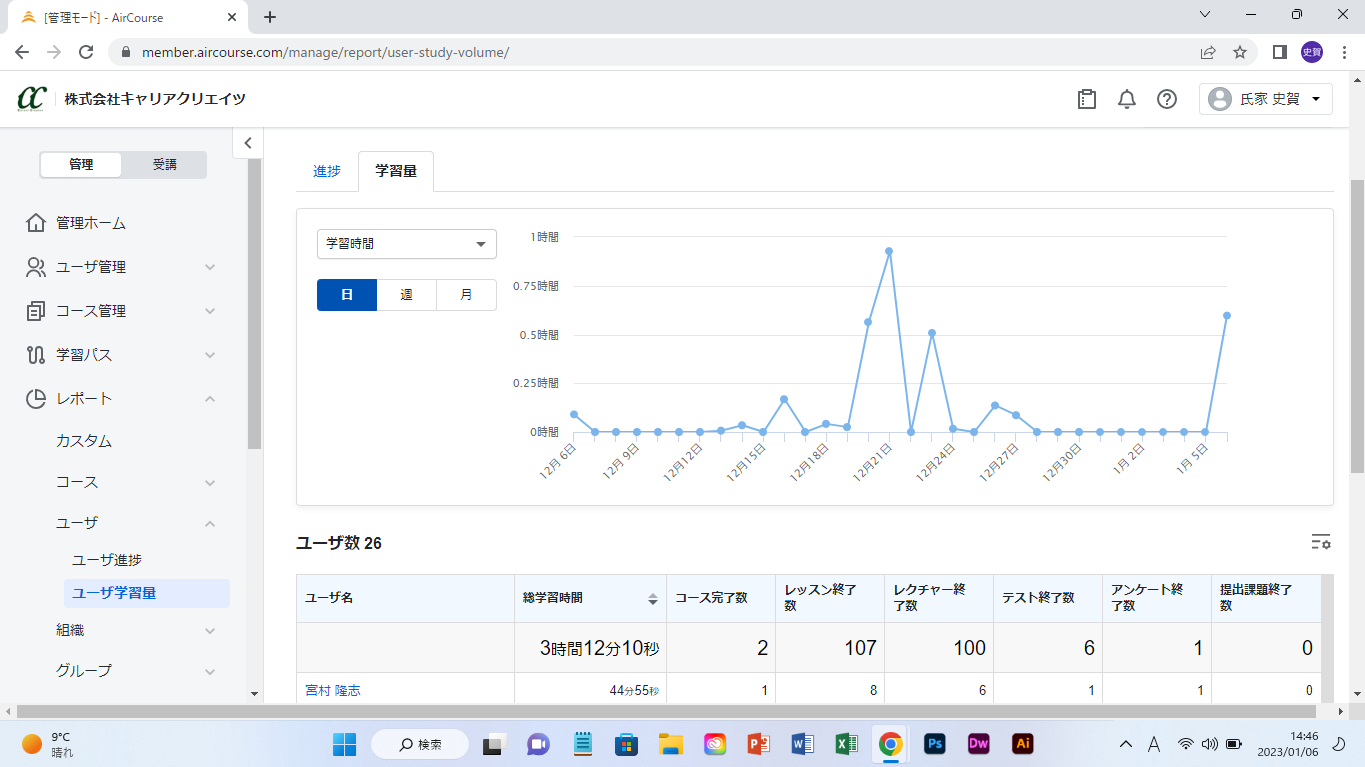Expand the グループ report chevron
The image size is (1365, 767).
[x=210, y=671]
